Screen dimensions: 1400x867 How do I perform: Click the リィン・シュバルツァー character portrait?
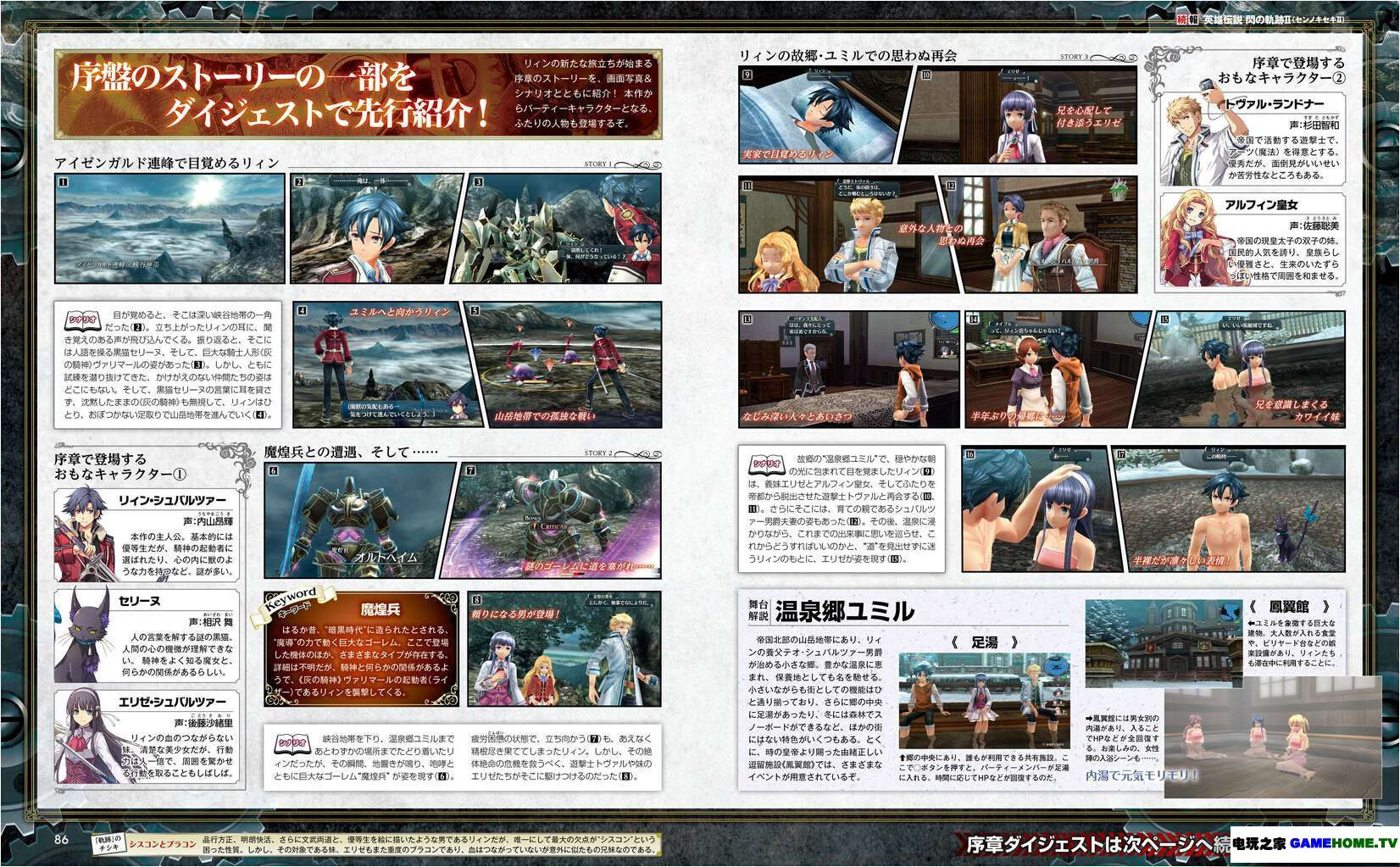[x=85, y=535]
